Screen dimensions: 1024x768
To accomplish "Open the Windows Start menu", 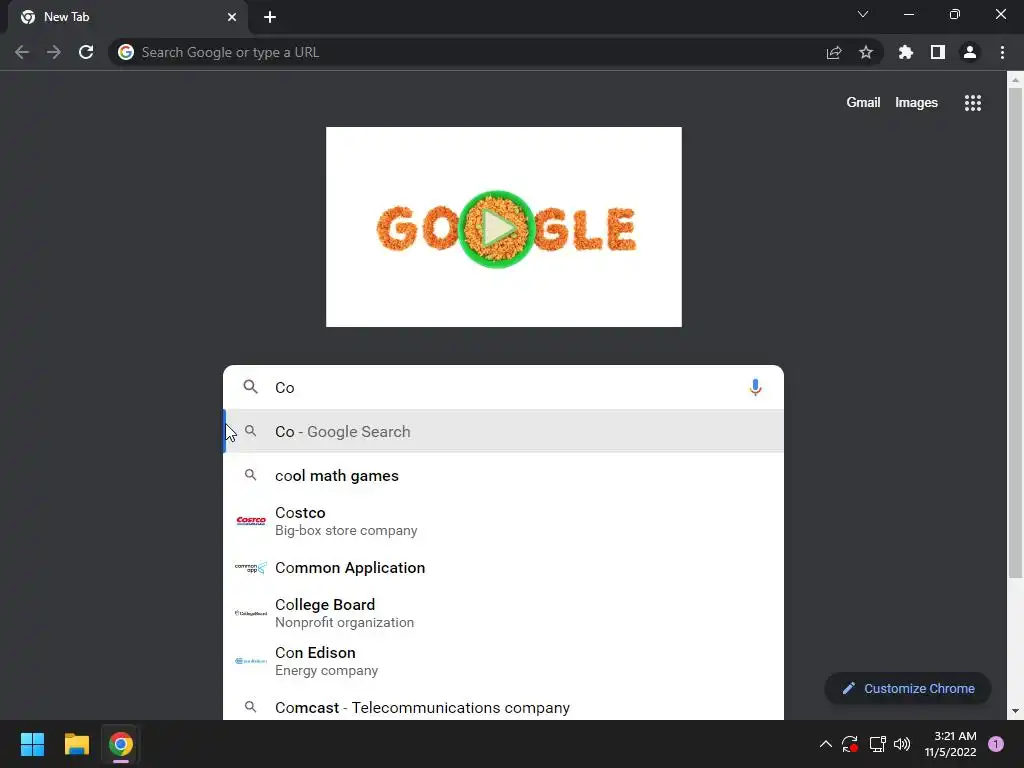I will click(32, 744).
